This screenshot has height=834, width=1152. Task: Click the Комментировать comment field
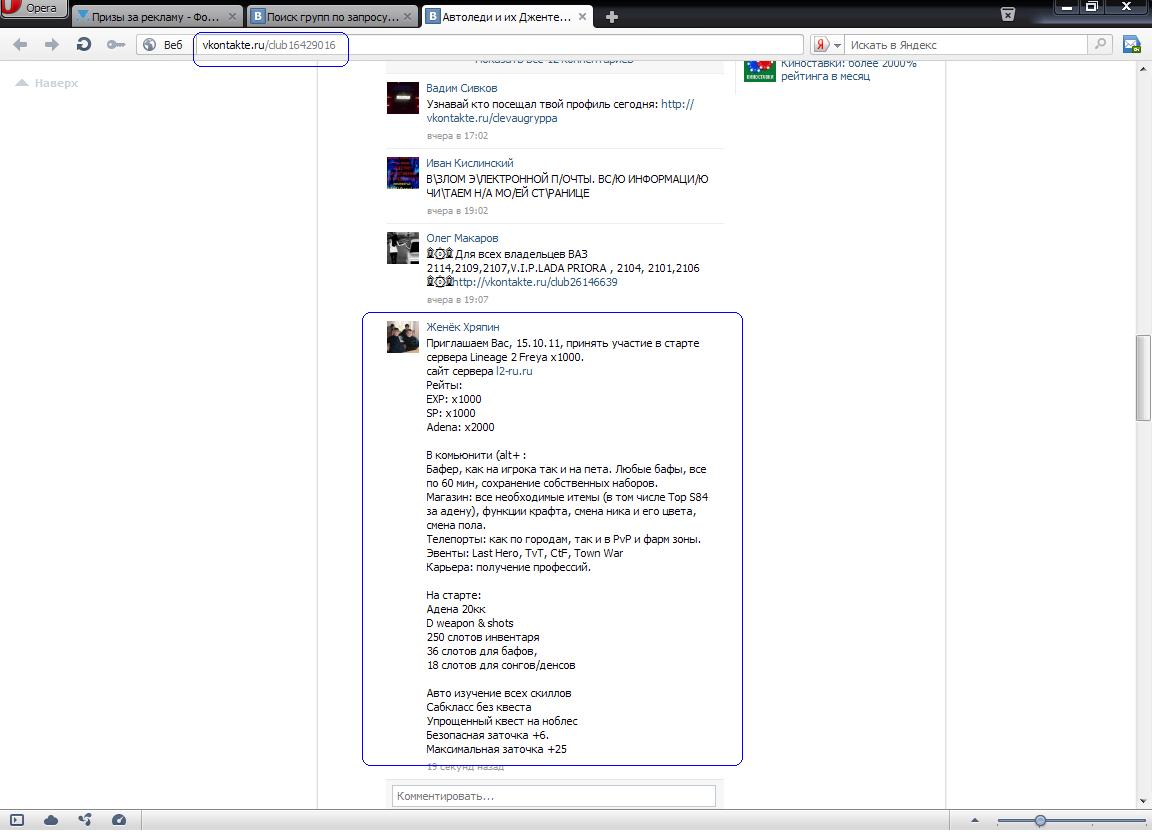554,796
